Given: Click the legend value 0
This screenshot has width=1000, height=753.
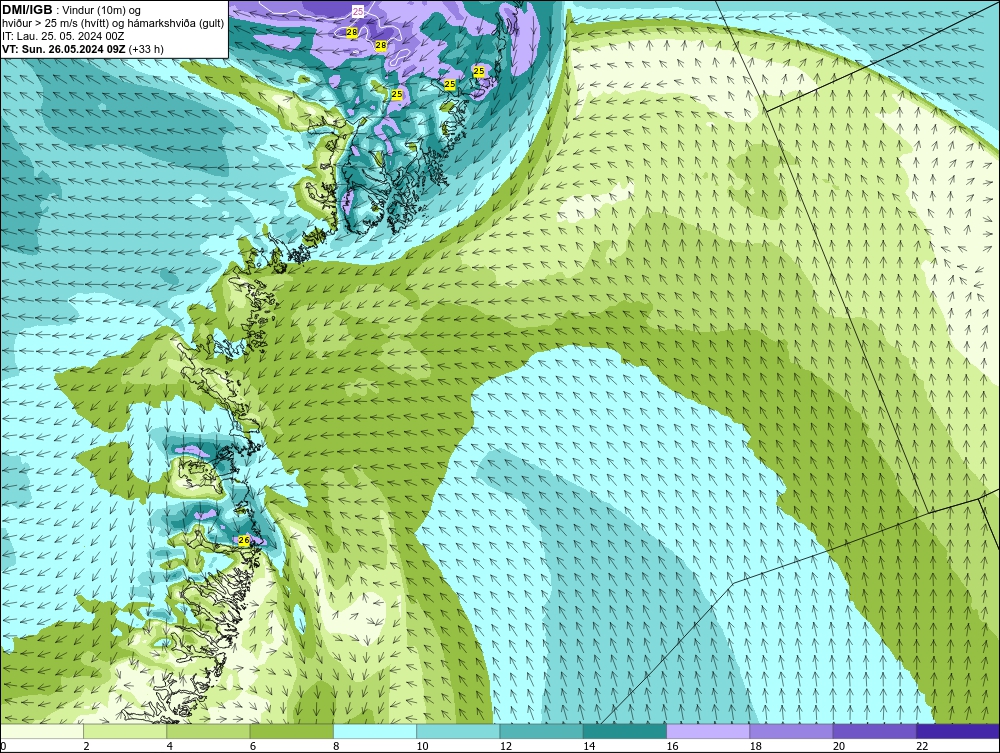Looking at the screenshot, I should [x=3, y=747].
